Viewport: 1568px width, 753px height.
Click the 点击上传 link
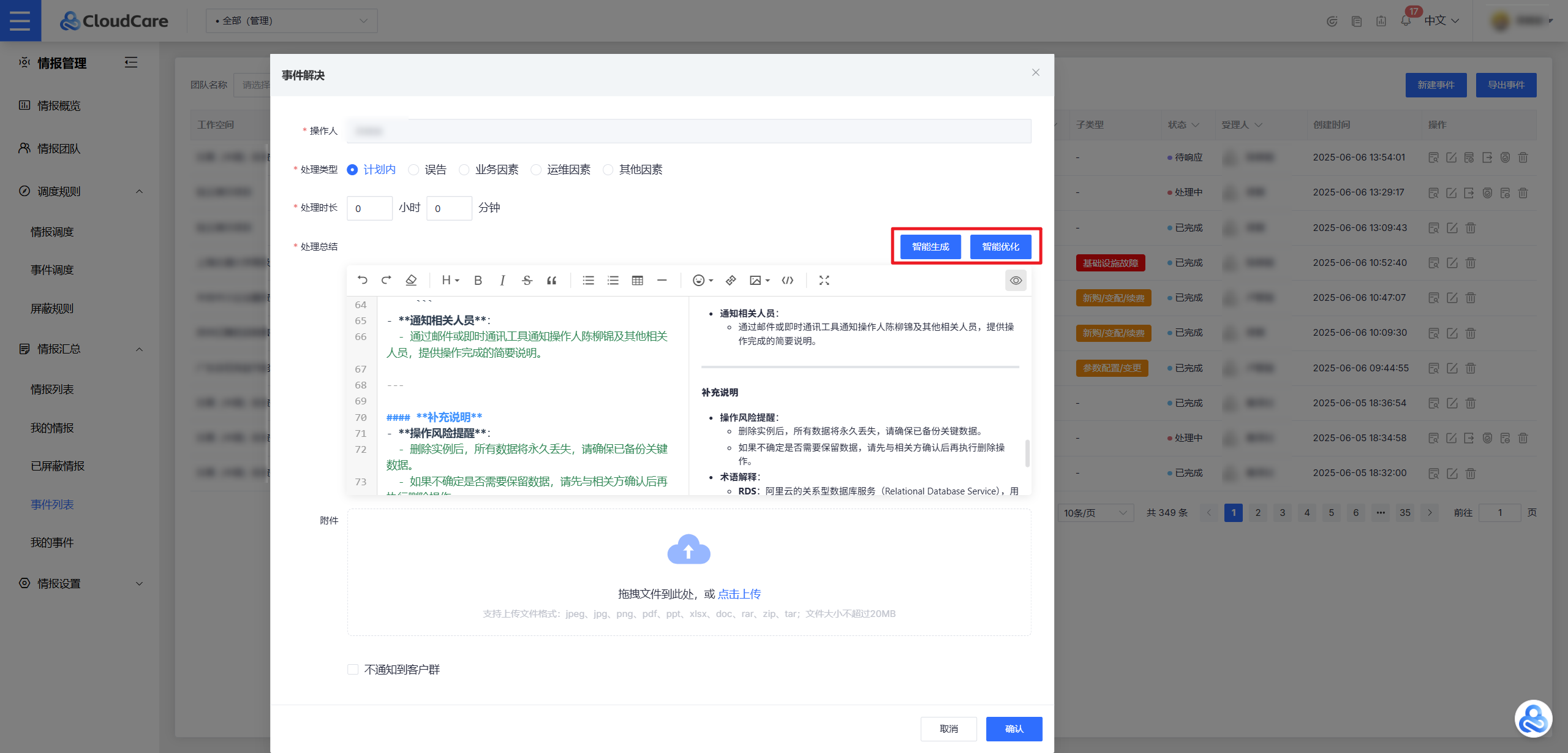739,594
